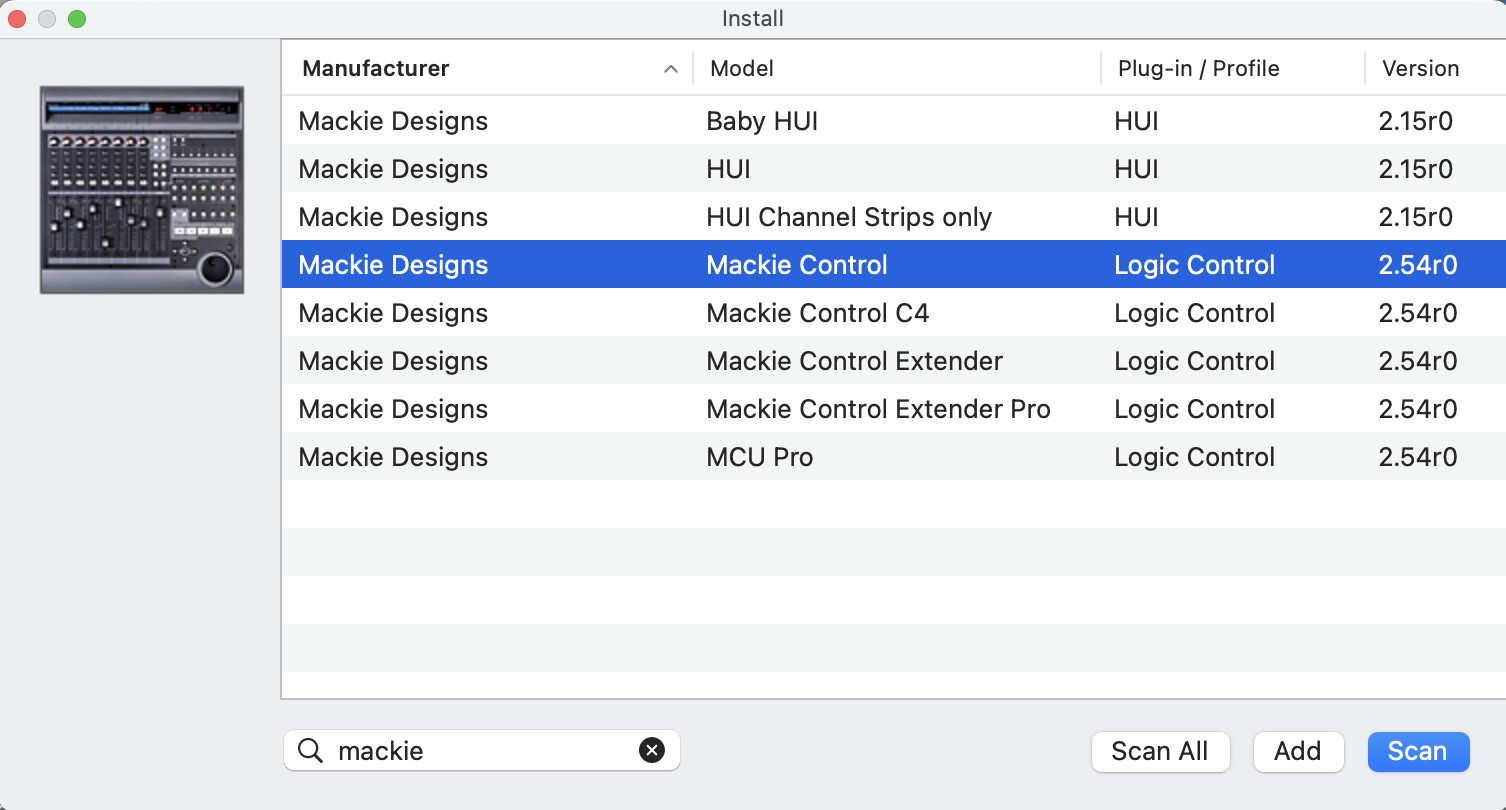The image size is (1506, 810).
Task: Sort by Plug-in / Profile column header
Action: click(x=1198, y=69)
